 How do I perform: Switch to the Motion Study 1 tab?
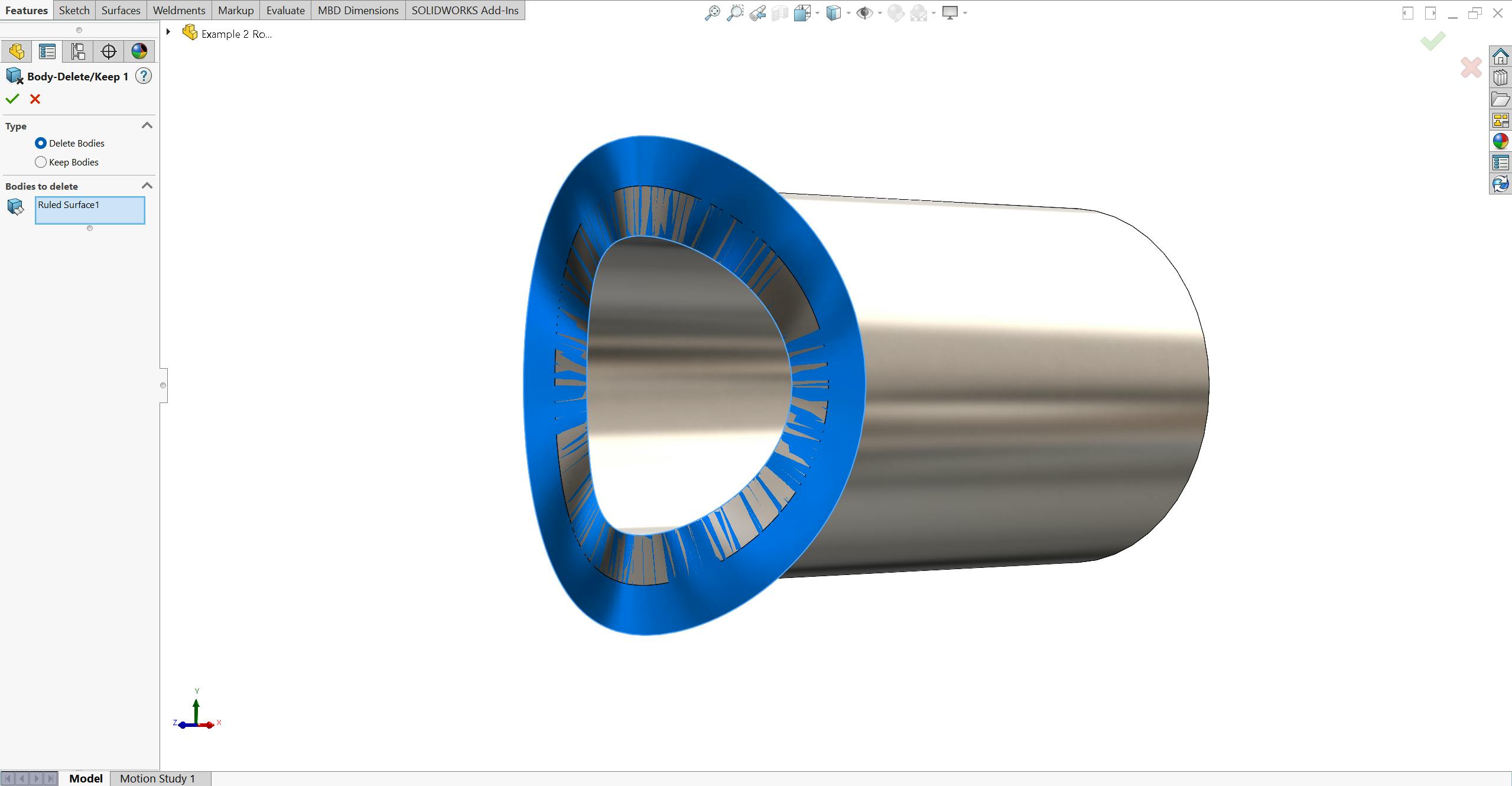pyautogui.click(x=157, y=778)
